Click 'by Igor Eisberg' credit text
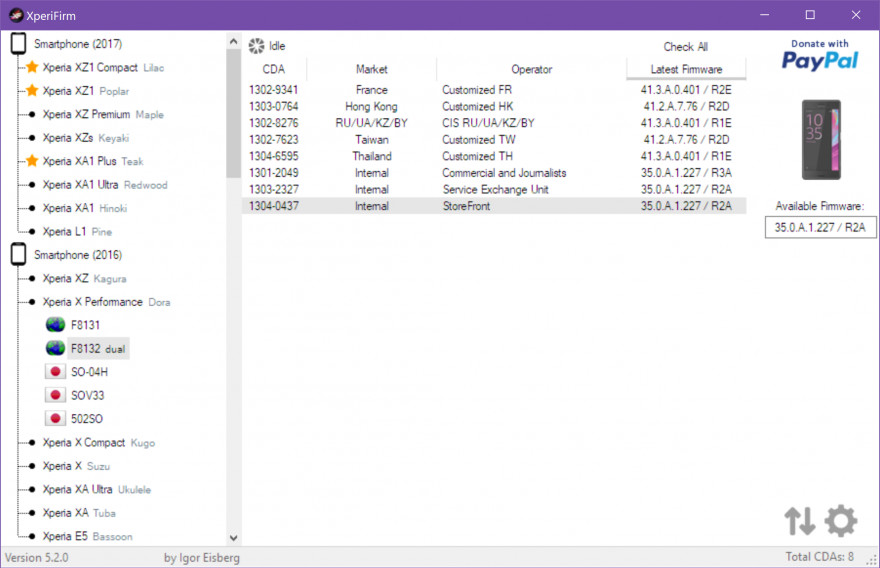This screenshot has width=880, height=568. point(201,558)
